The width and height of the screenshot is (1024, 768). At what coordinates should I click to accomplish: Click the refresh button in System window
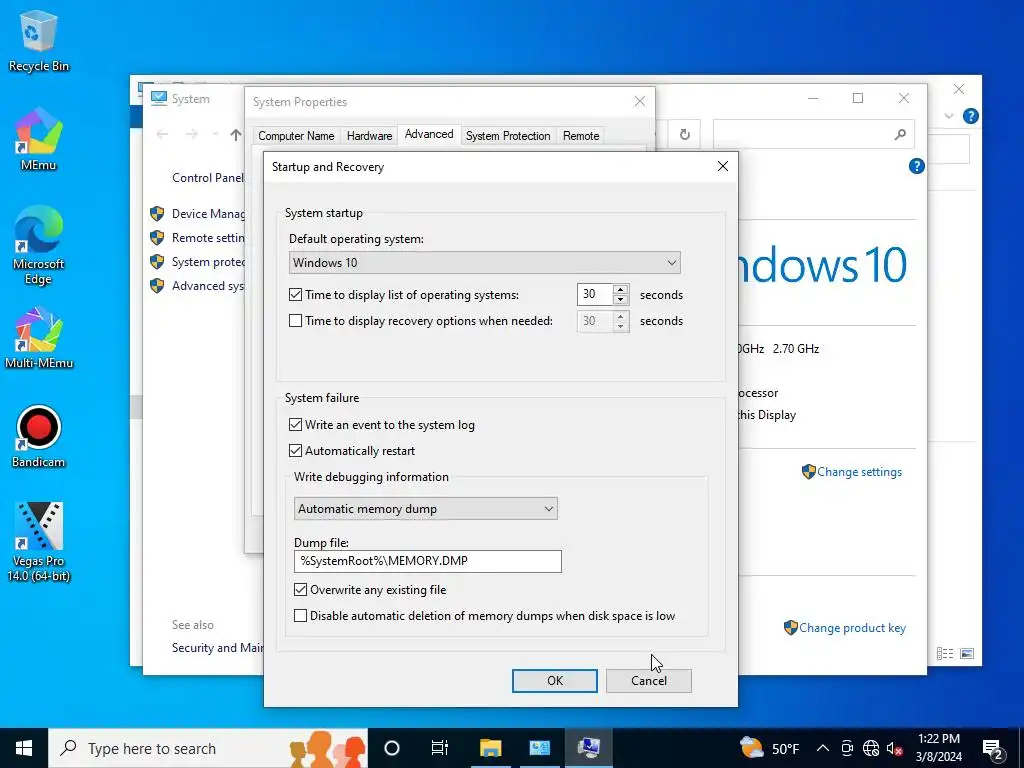coord(684,135)
